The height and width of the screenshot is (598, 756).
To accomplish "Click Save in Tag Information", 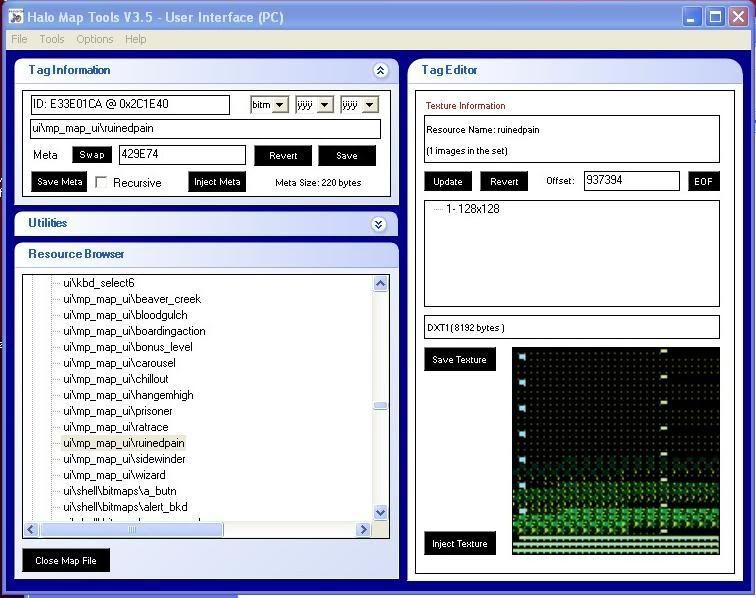I will point(347,156).
